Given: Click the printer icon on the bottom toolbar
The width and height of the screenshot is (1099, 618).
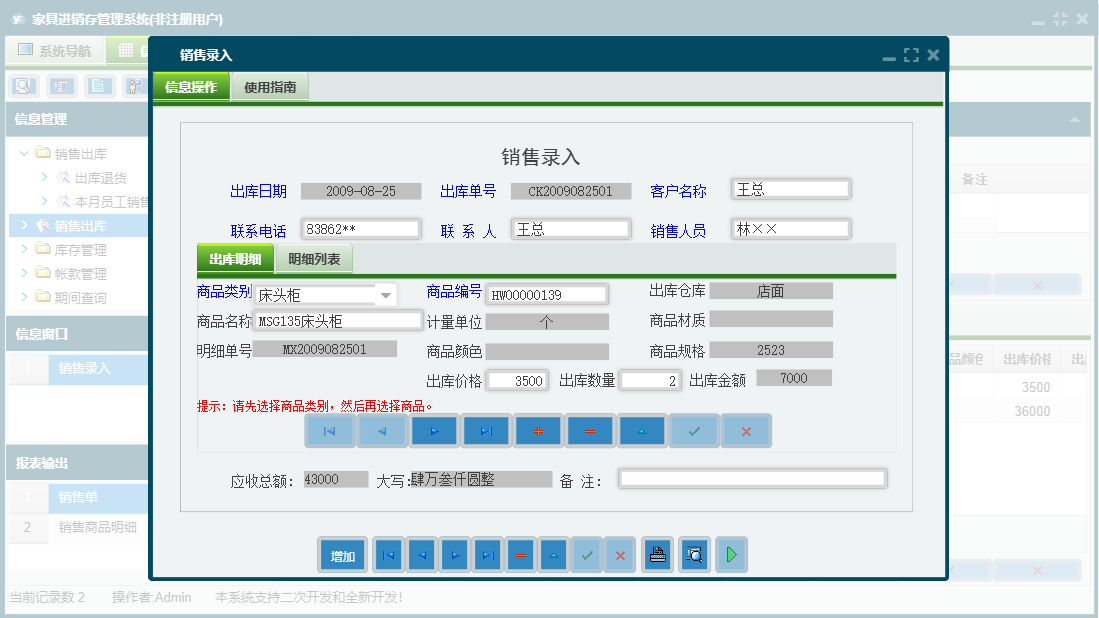Looking at the screenshot, I should [658, 554].
